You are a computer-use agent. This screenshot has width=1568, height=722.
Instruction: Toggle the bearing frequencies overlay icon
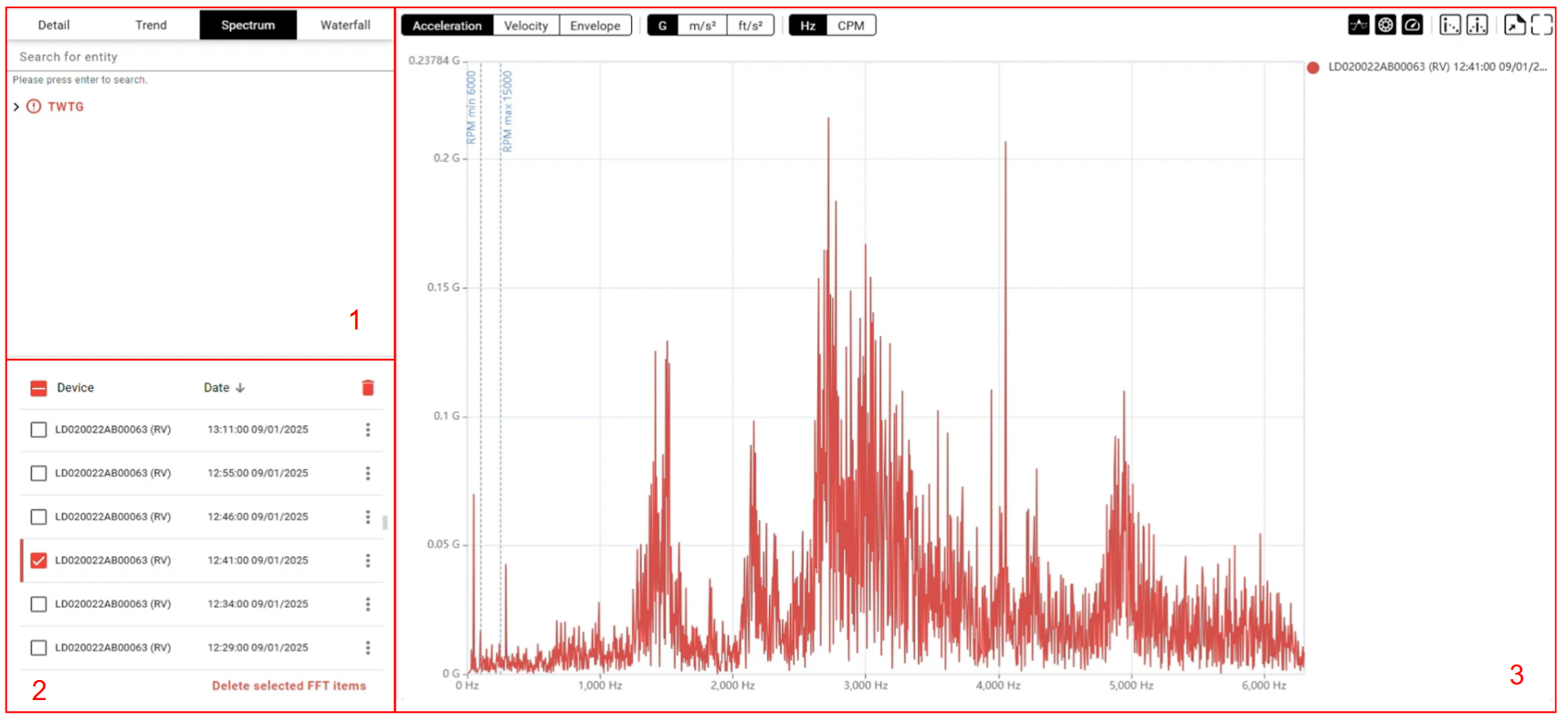click(x=1384, y=26)
